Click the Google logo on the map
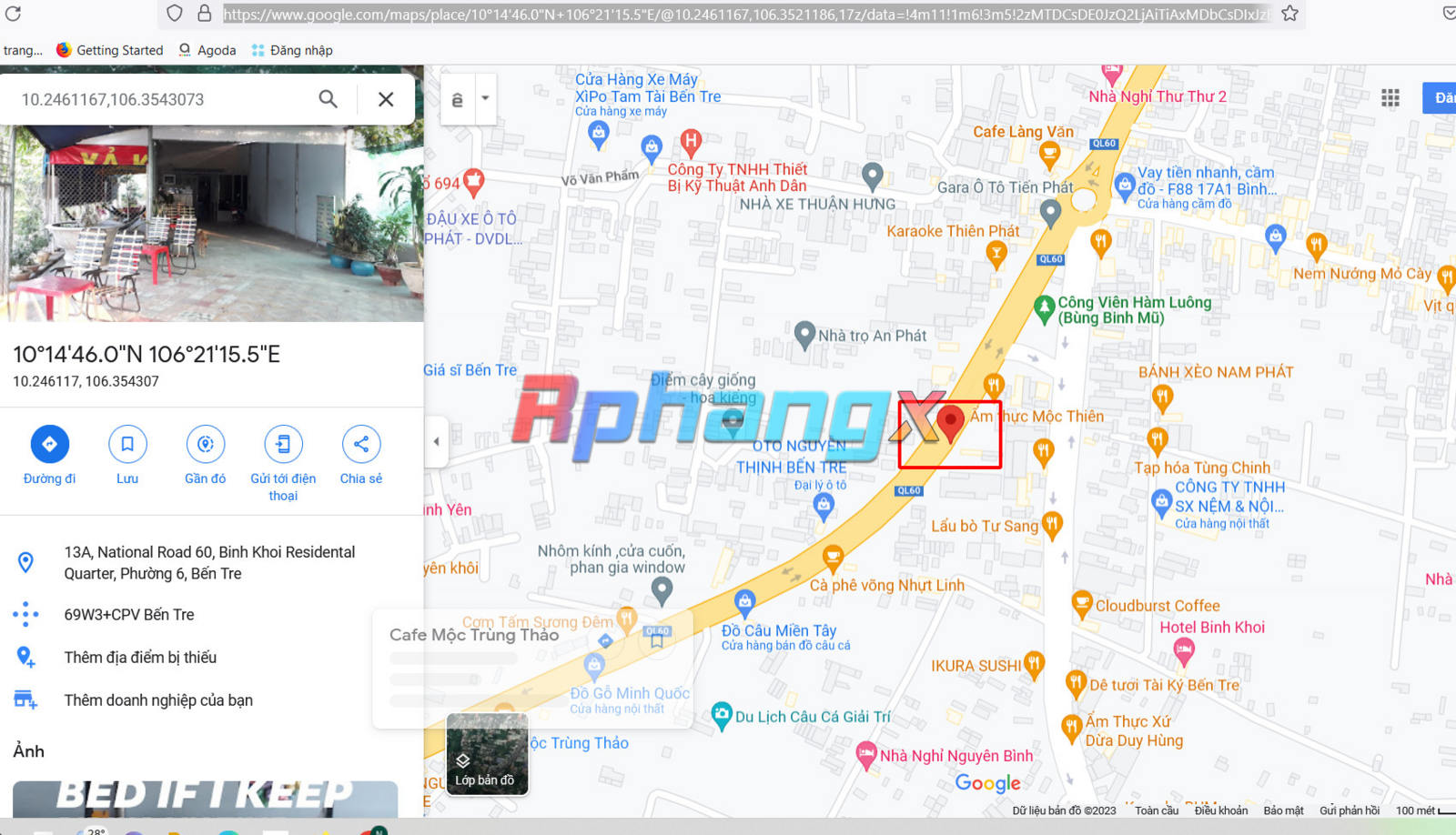 [987, 783]
